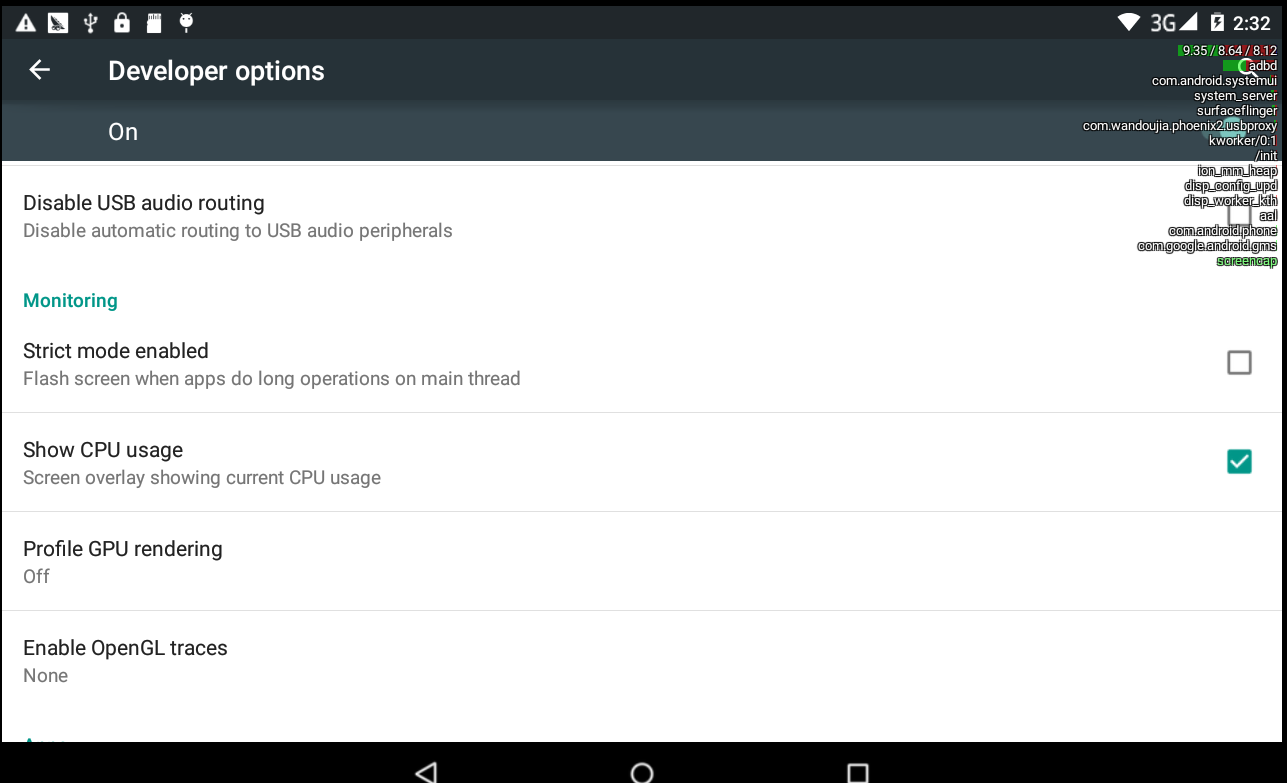Go back using the header arrow
The image size is (1287, 783).
tap(39, 70)
